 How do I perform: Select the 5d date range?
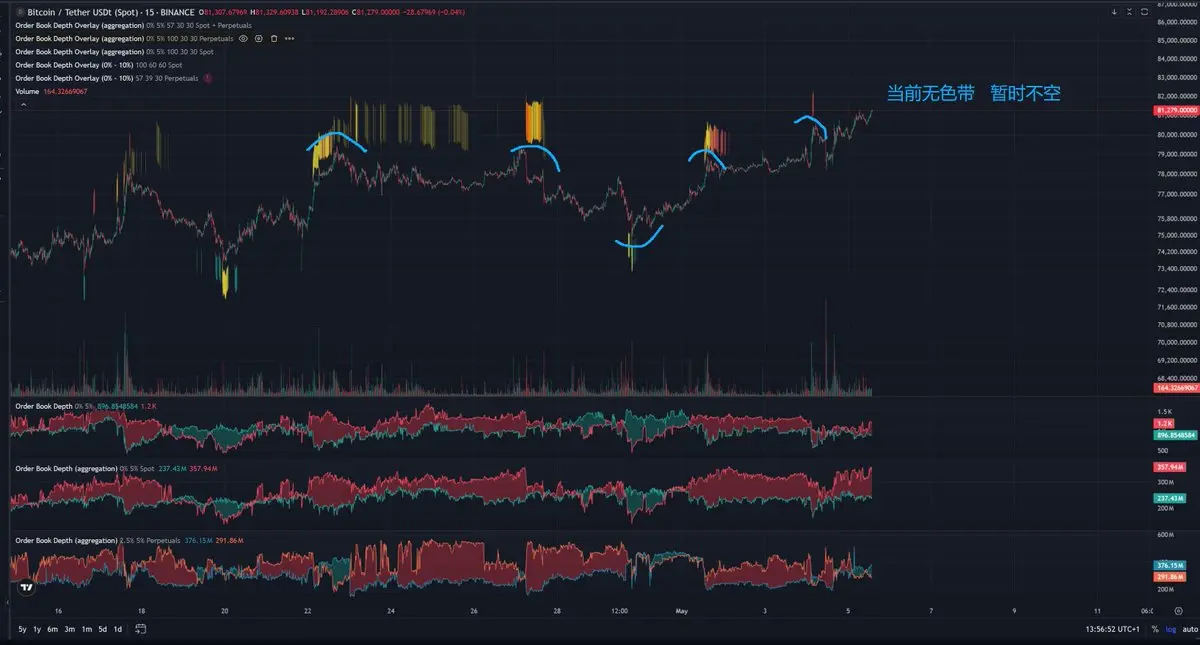102,629
